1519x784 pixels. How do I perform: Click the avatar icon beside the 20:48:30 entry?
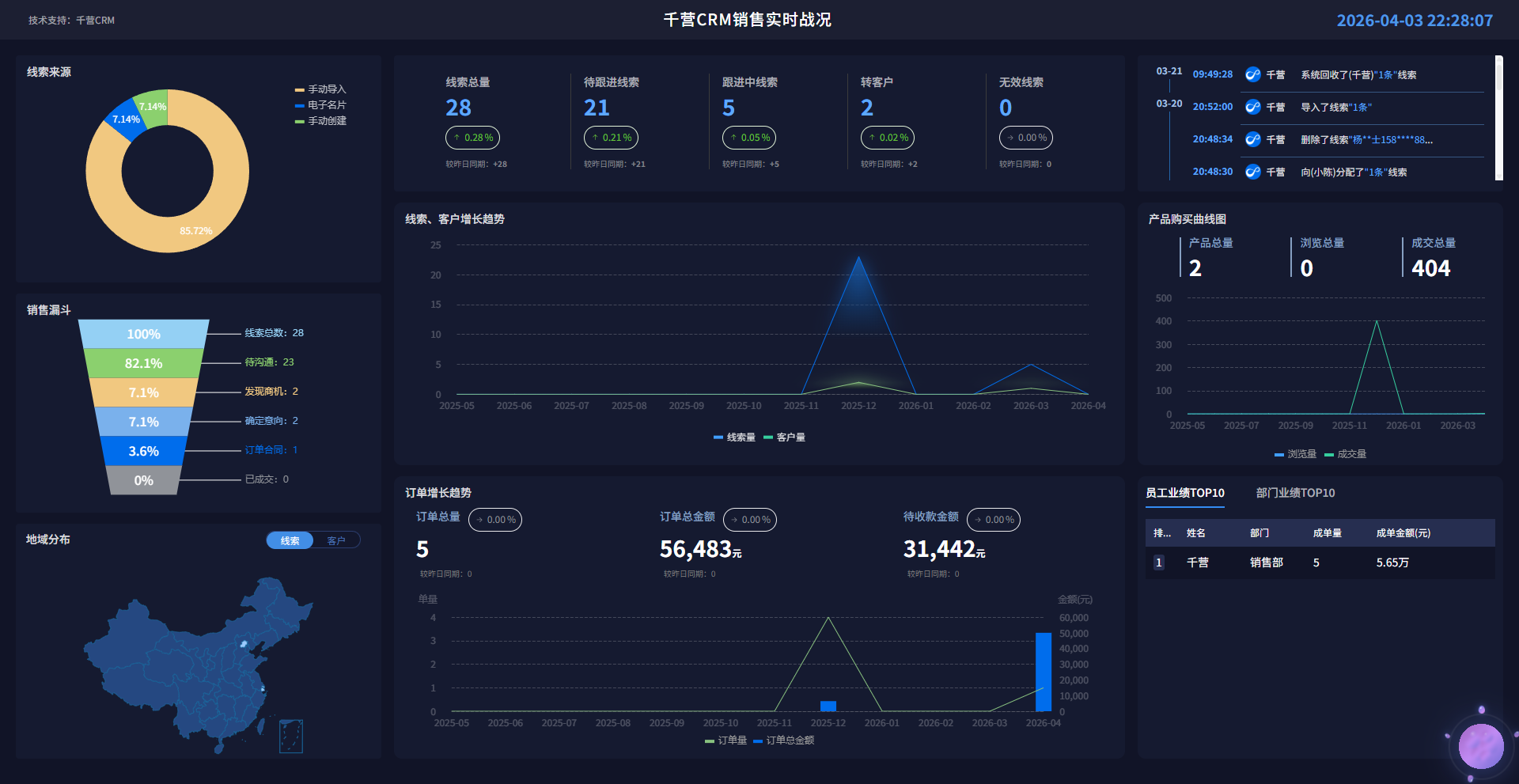pyautogui.click(x=1252, y=172)
